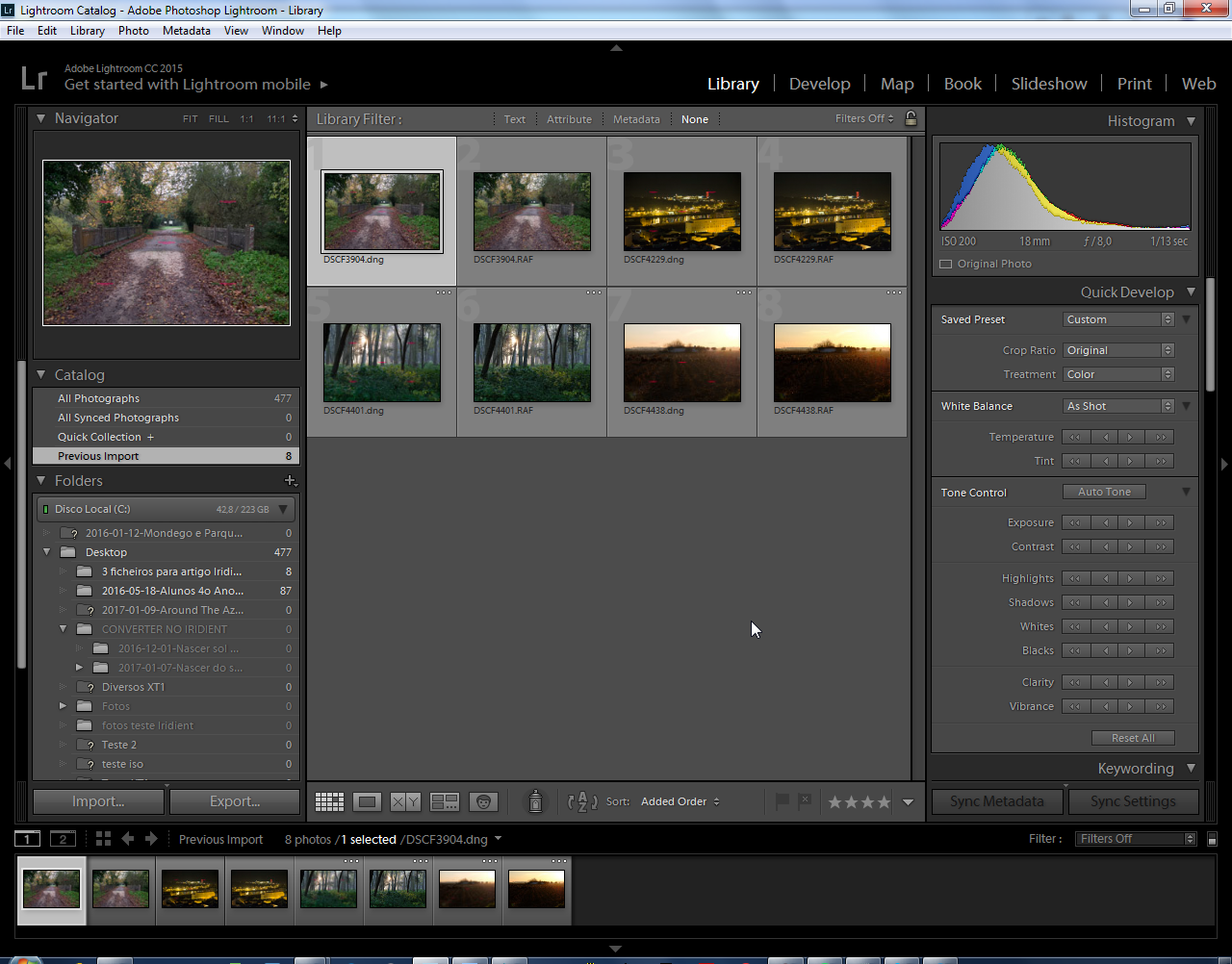Select the DSCF4401.dng forest thumbnail
The width and height of the screenshot is (1232, 964).
pos(382,363)
